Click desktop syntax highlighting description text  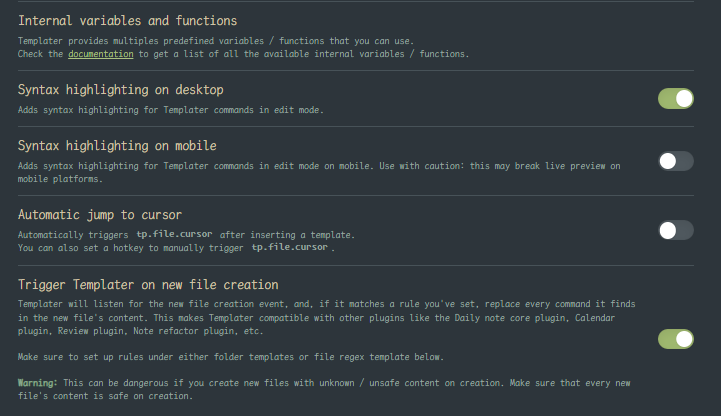click(x=170, y=110)
